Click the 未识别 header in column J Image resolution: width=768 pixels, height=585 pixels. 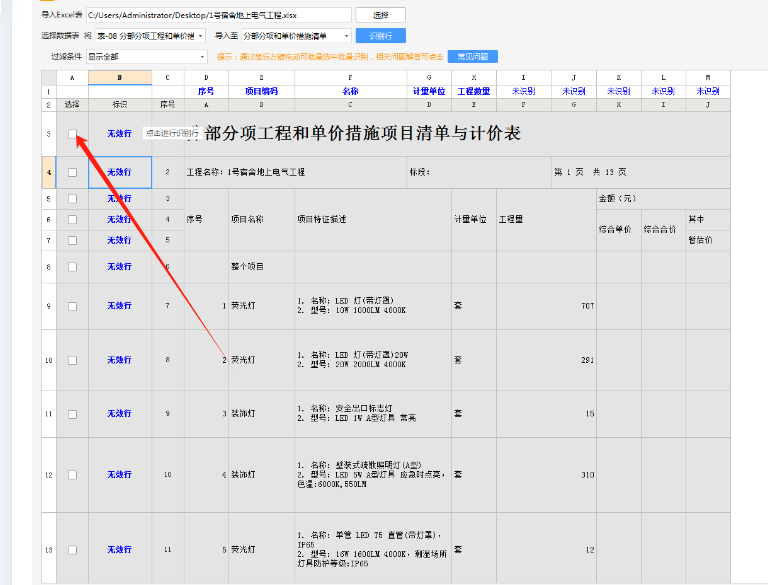tap(574, 92)
